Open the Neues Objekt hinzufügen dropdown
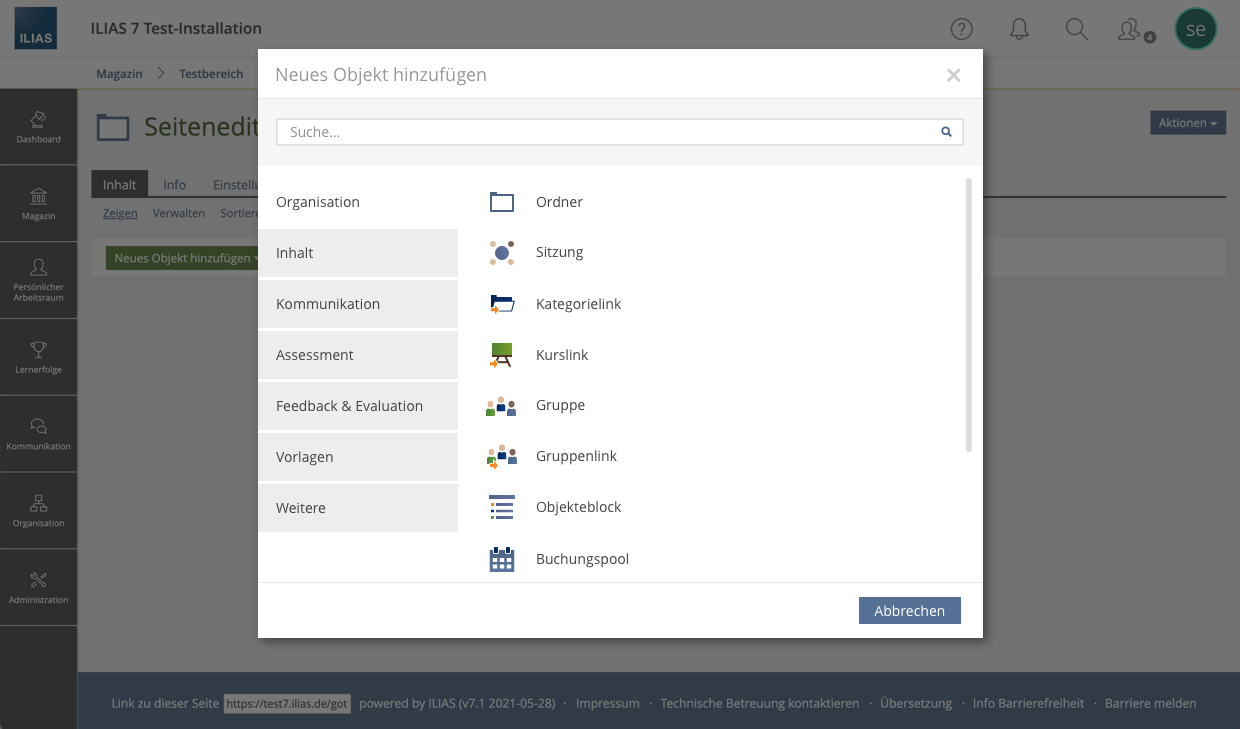The height and width of the screenshot is (729, 1240). 185,257
